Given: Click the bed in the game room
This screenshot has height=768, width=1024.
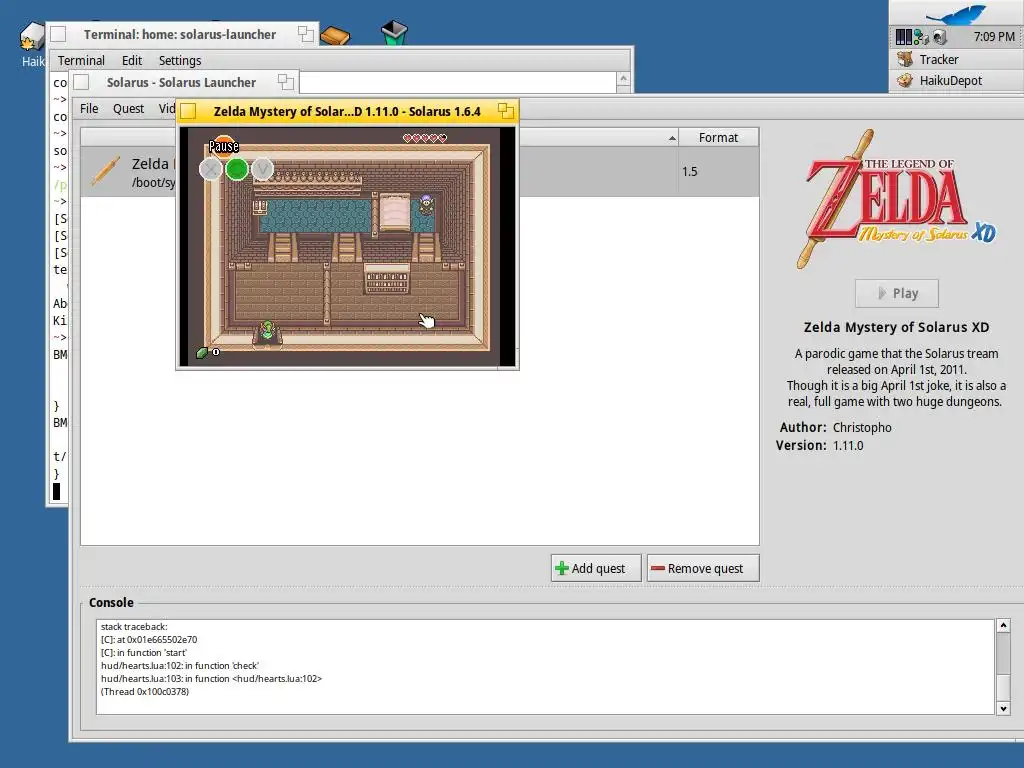Looking at the screenshot, I should pyautogui.click(x=394, y=212).
